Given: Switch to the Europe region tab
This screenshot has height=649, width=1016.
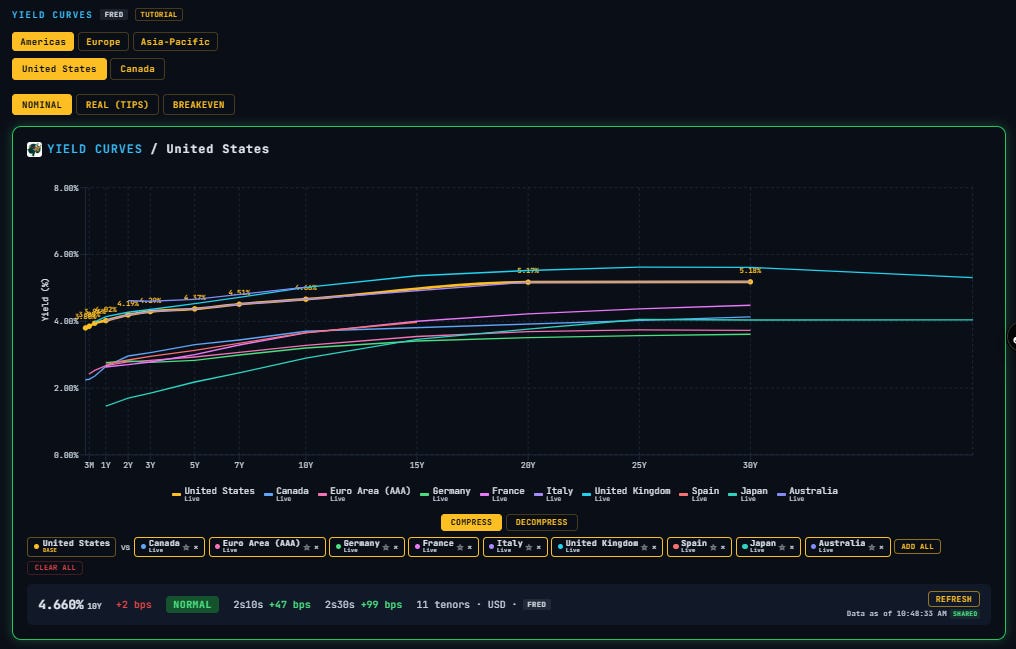Looking at the screenshot, I should click(x=103, y=41).
